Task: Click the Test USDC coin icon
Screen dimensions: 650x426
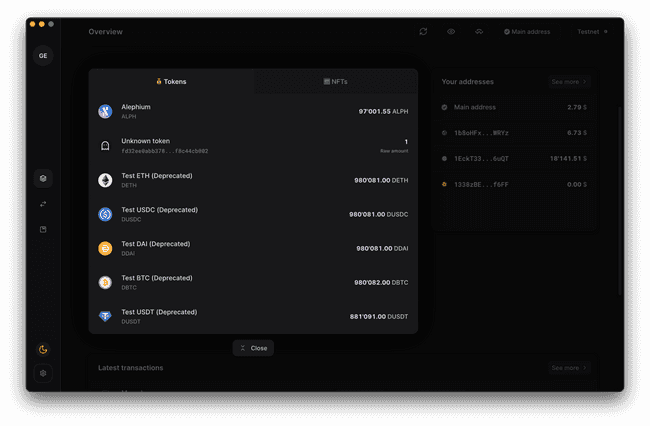Action: point(105,214)
